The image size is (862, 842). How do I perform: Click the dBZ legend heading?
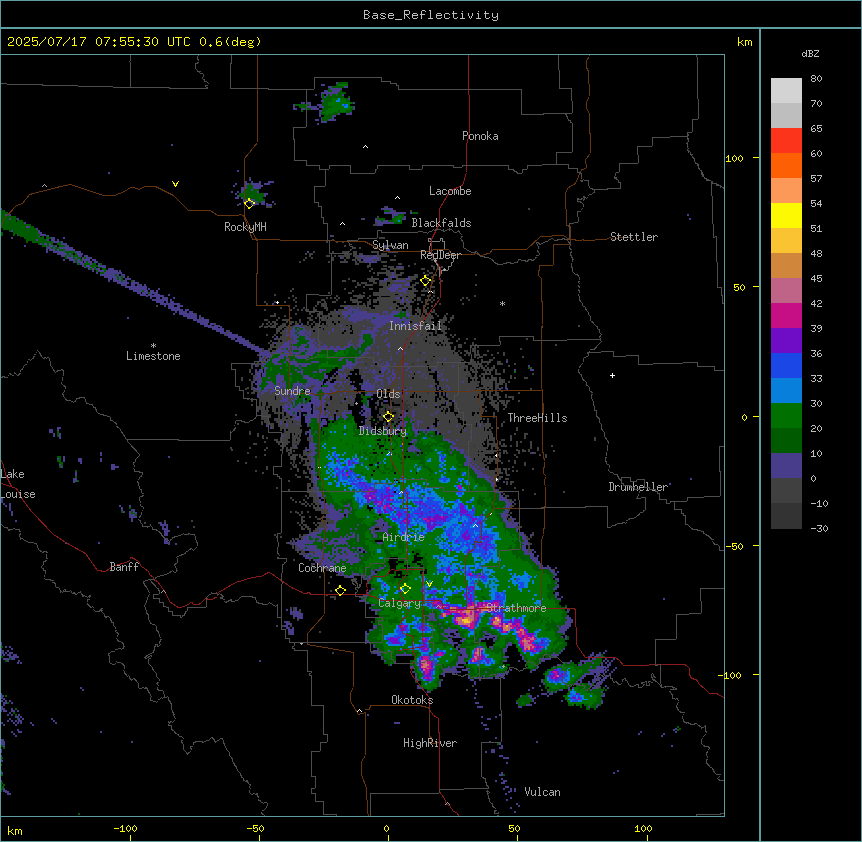click(810, 53)
